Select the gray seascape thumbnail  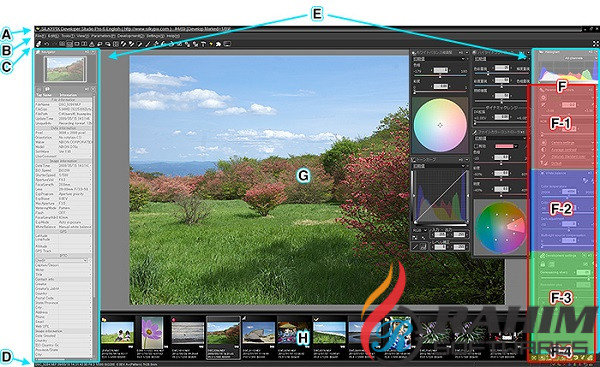188,332
